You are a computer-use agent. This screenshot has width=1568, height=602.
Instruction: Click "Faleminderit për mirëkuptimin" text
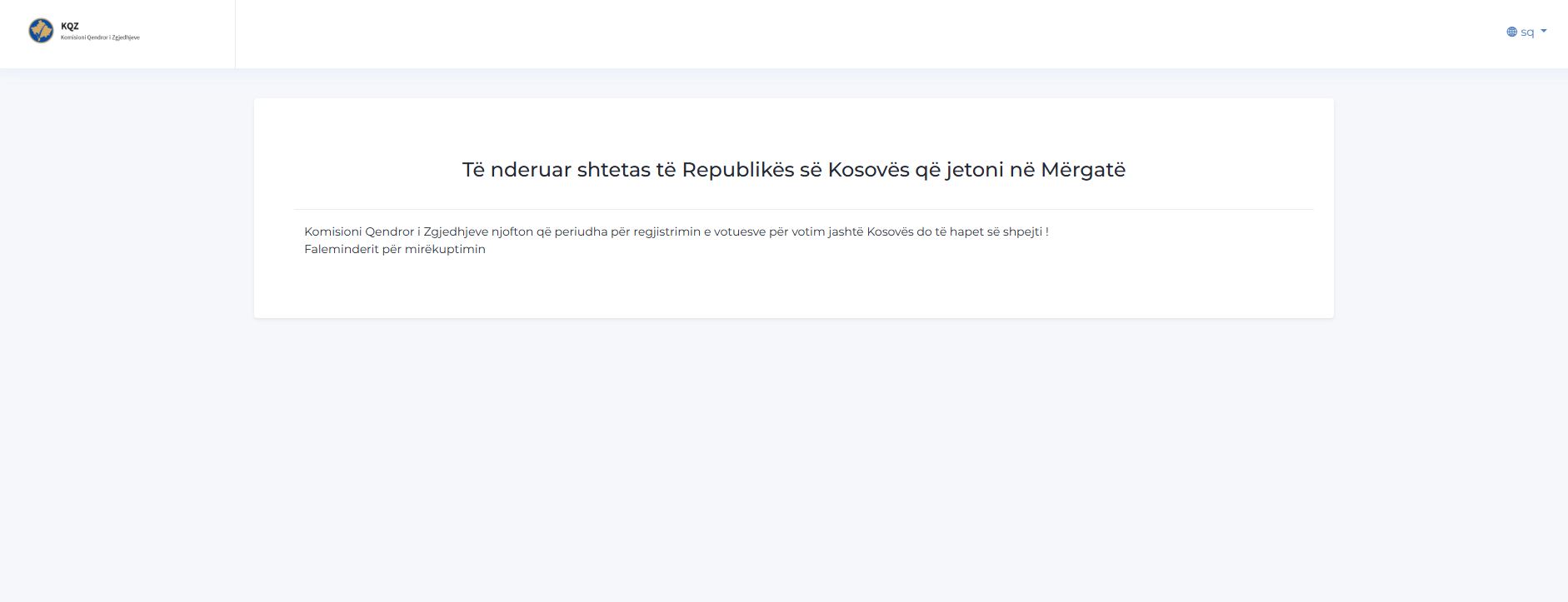[395, 249]
